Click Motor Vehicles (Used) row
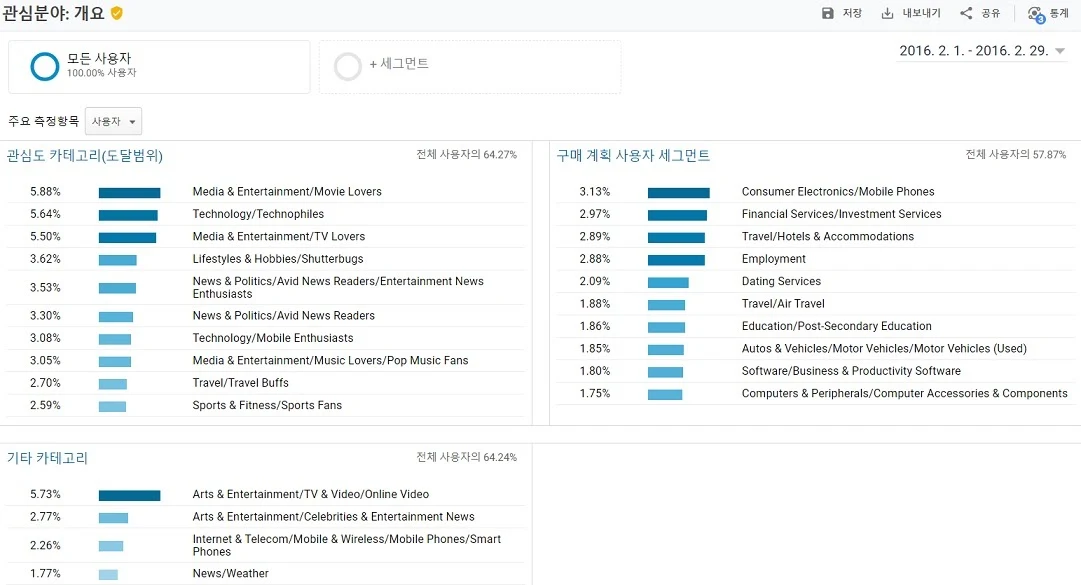The width and height of the screenshot is (1081, 585). click(x=816, y=348)
